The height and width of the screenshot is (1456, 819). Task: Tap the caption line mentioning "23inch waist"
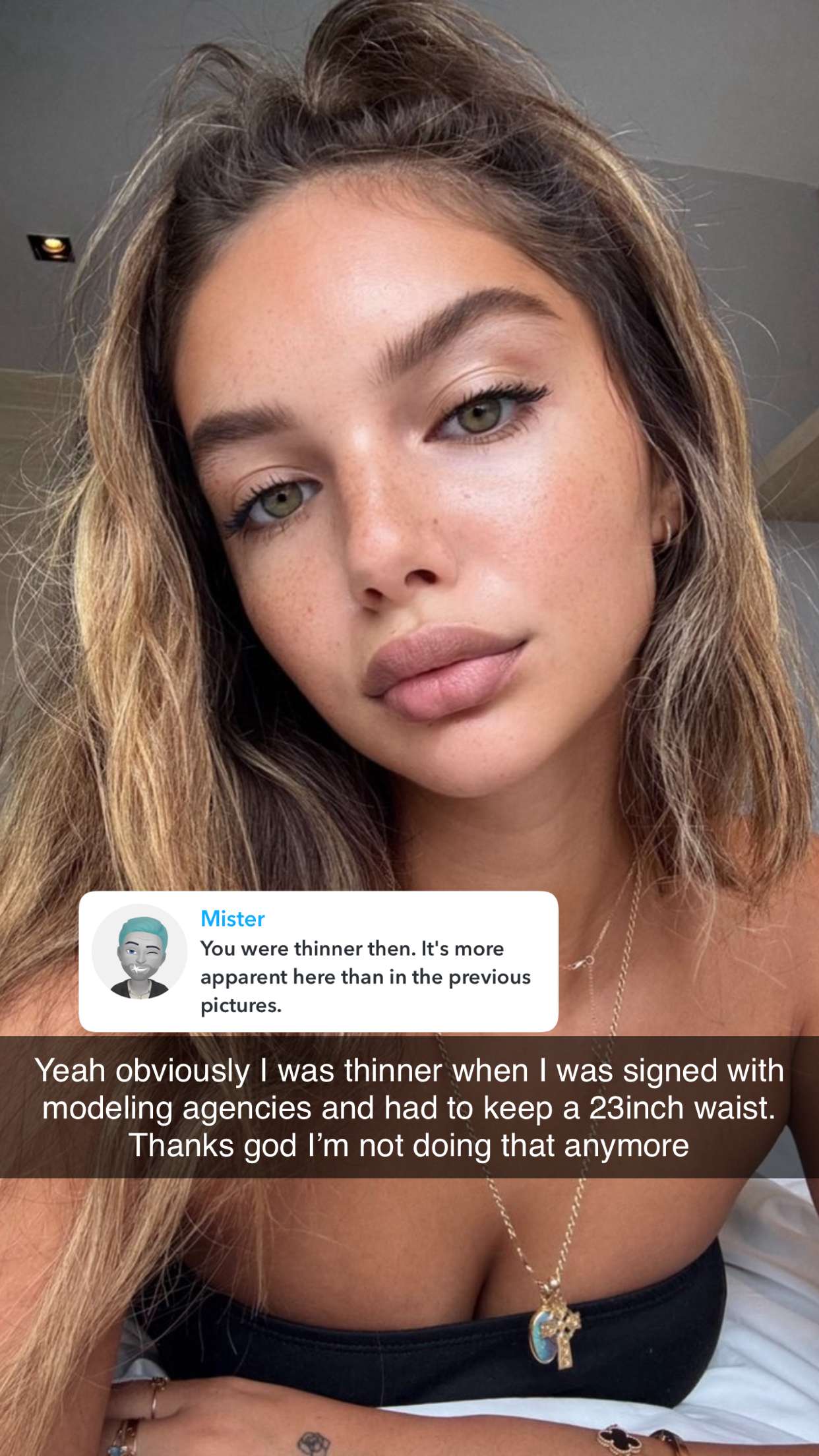pyautogui.click(x=409, y=1108)
